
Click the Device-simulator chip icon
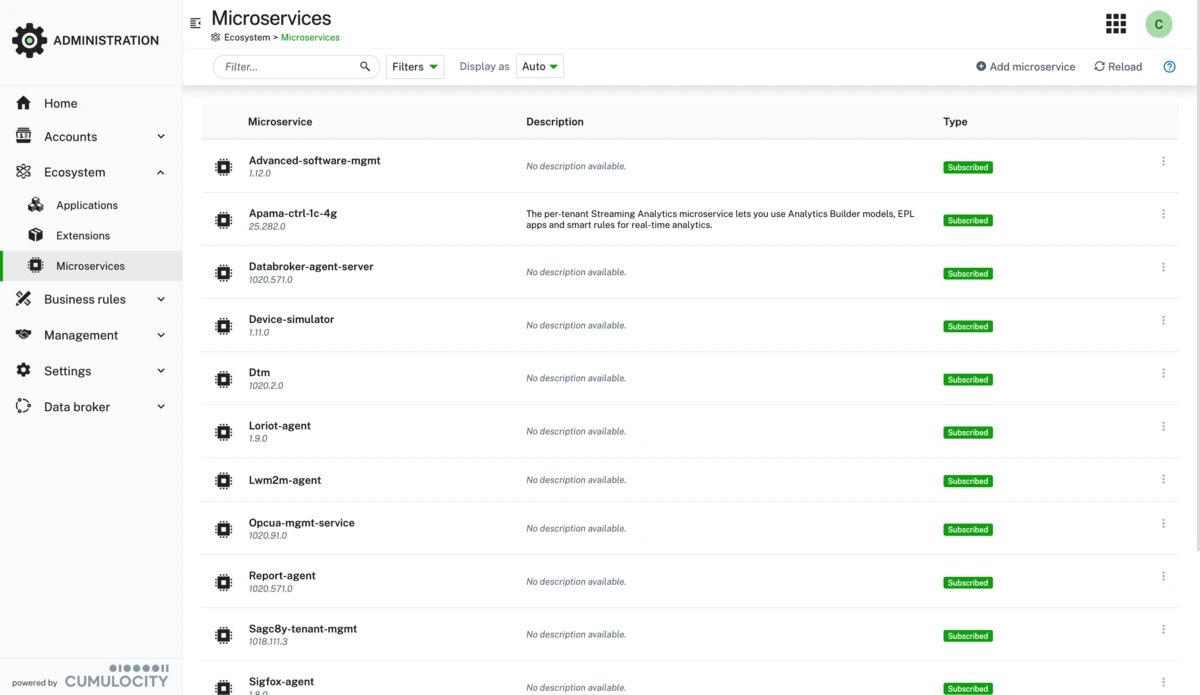[224, 326]
